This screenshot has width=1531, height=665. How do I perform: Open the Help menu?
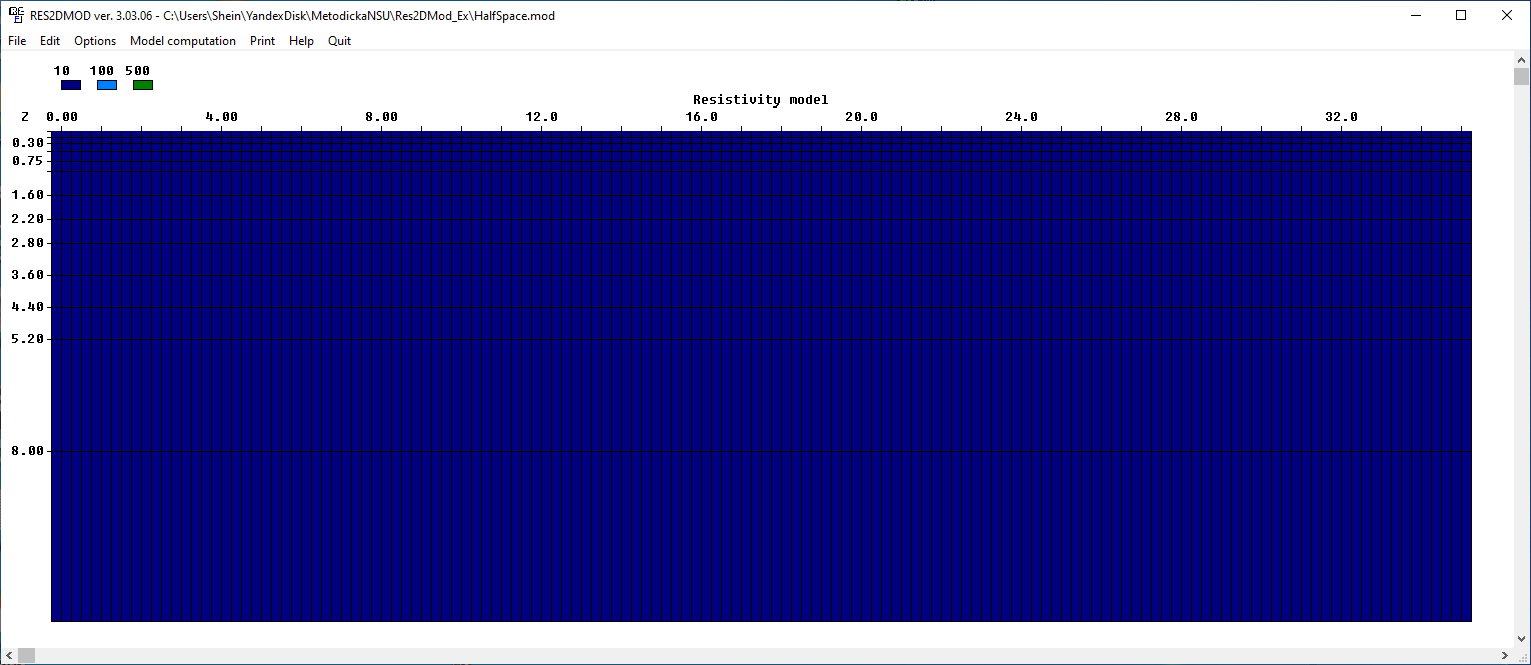[301, 41]
